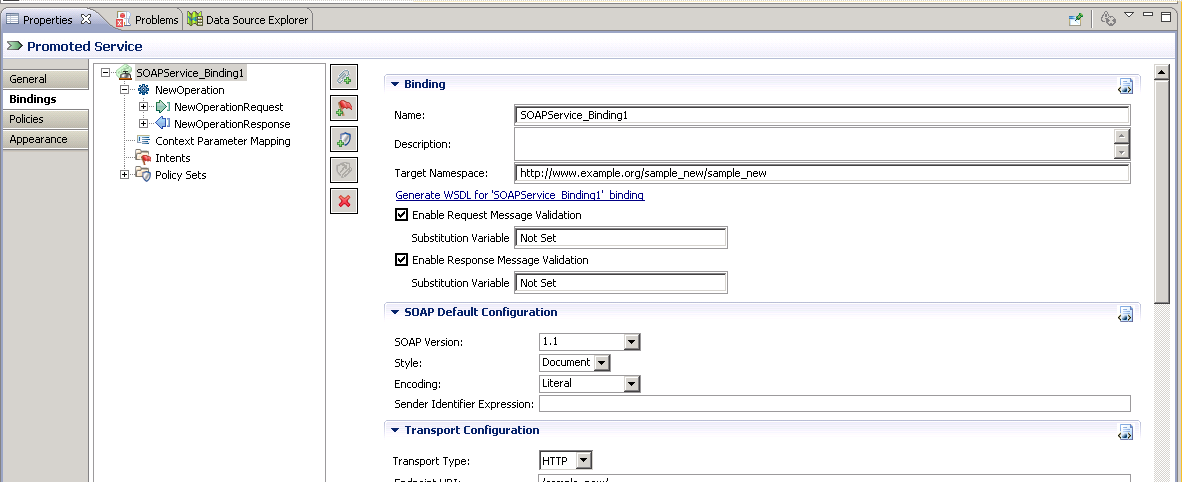Open the Encoding dropdown

pos(631,383)
